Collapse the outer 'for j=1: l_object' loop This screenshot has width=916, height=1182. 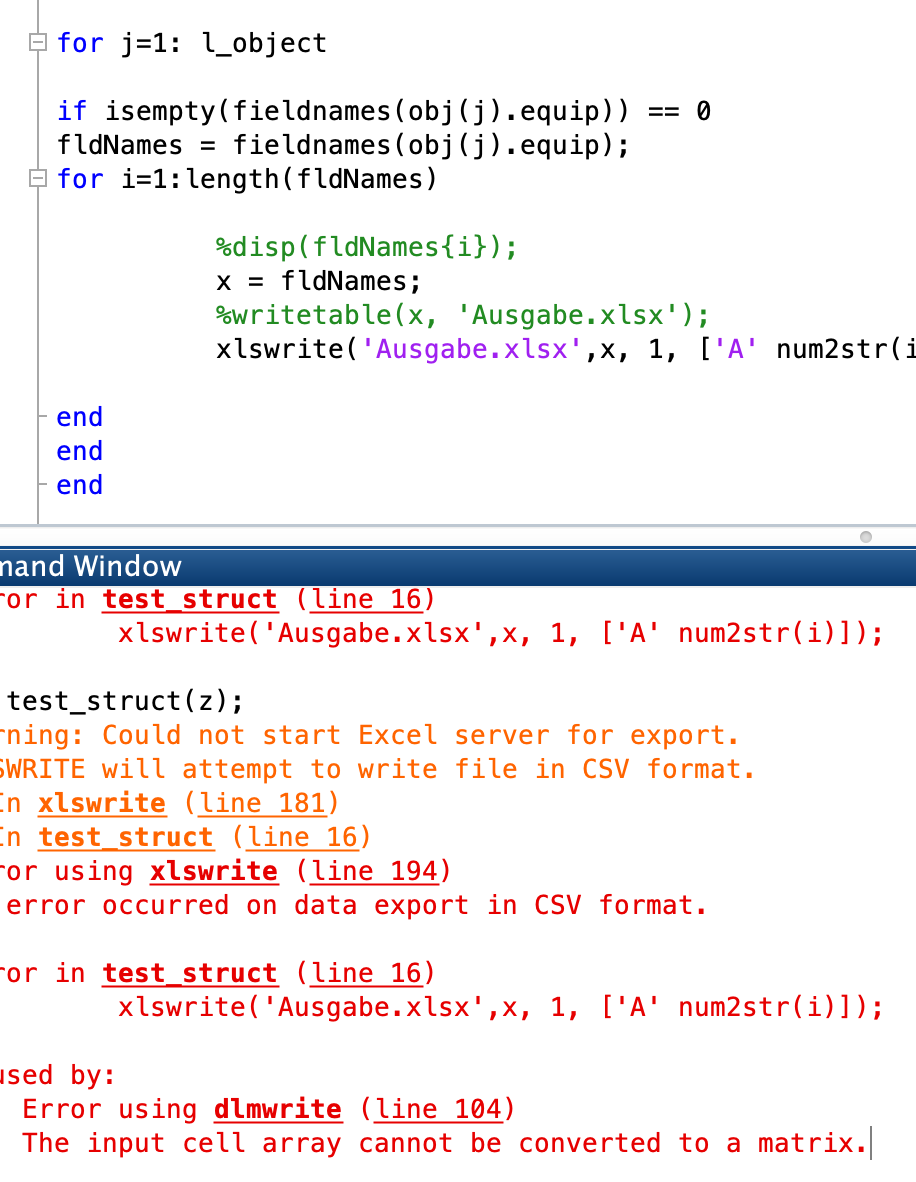coord(37,43)
